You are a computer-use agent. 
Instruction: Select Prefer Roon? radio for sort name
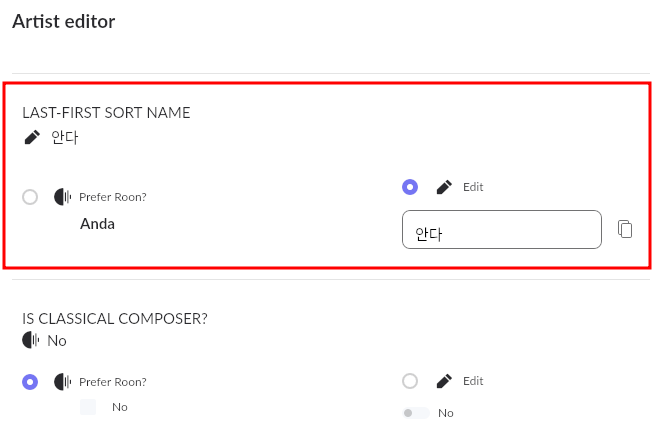click(30, 197)
